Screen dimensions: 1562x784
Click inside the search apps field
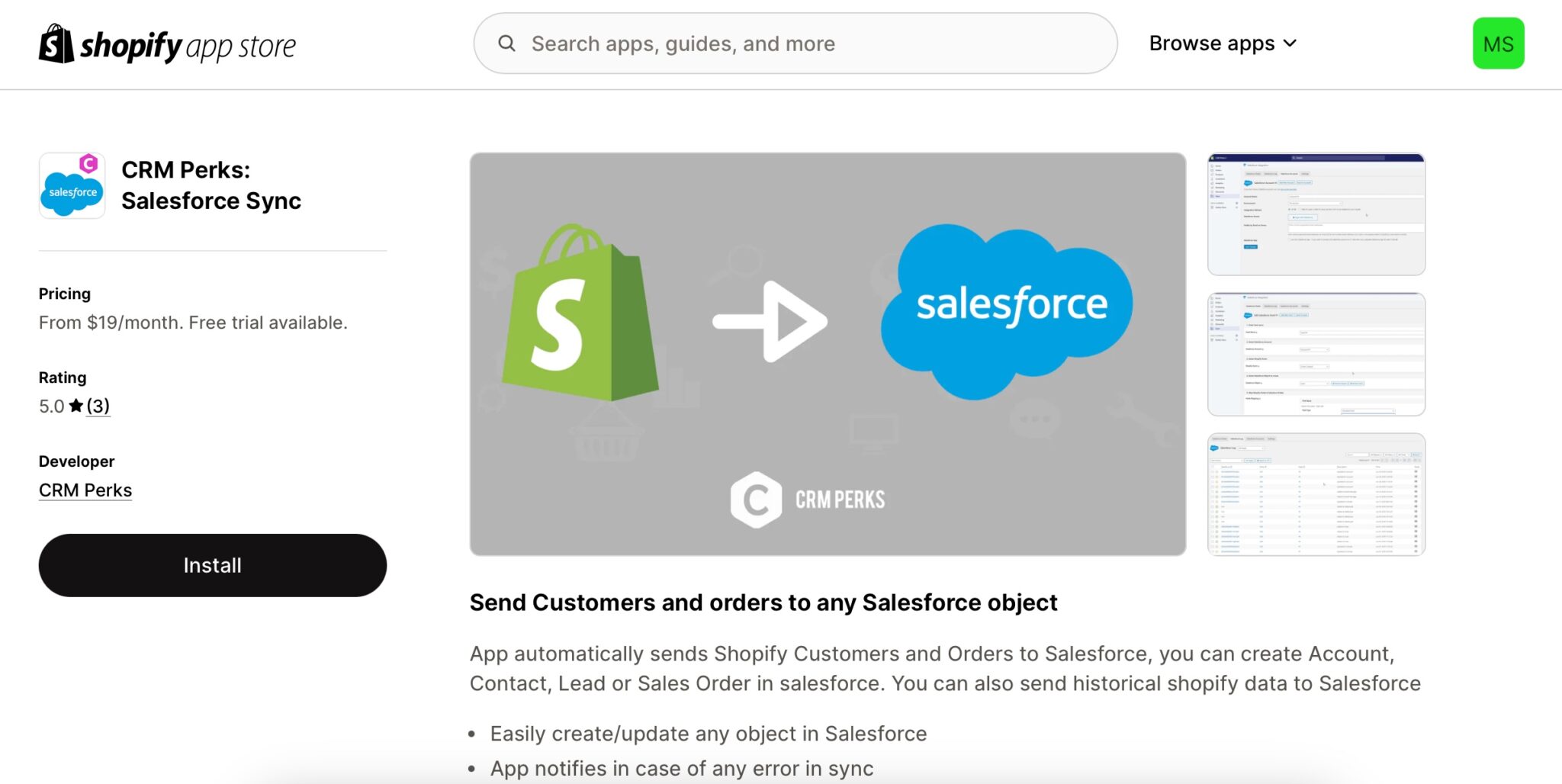(763, 43)
